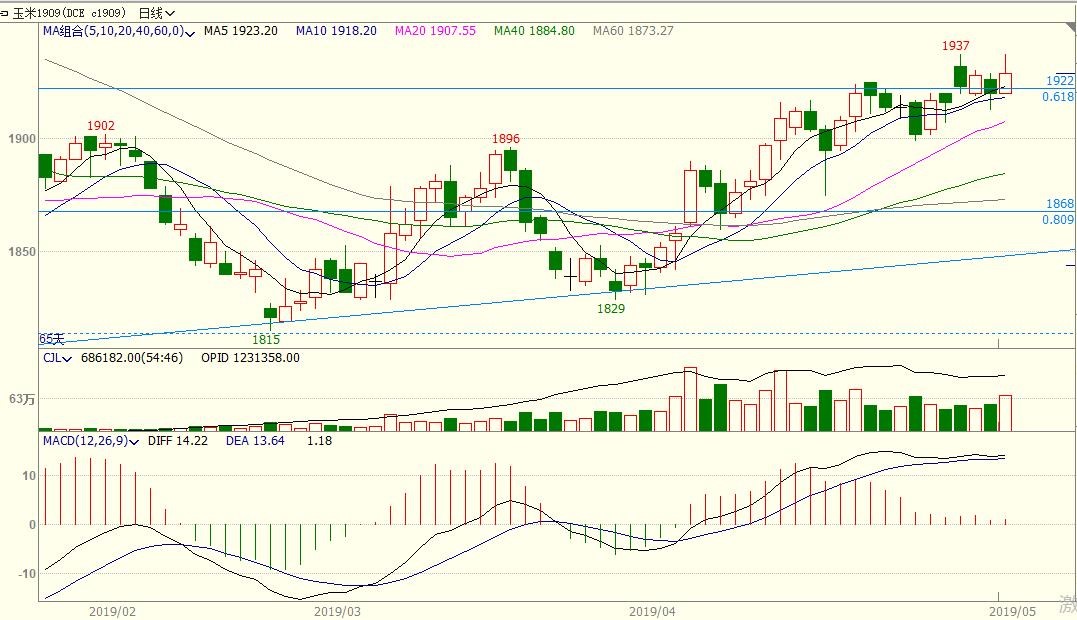Screen dimensions: 1077x620
Task: Click the 1937 high price marker
Action: click(955, 47)
